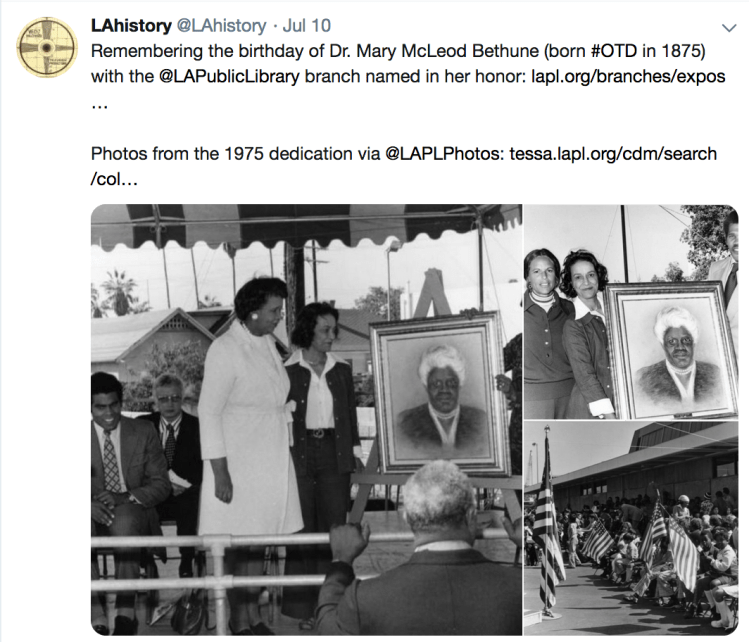Open the @LAPLPhotos mention
Viewport: 749px width, 642px height.
tap(444, 154)
